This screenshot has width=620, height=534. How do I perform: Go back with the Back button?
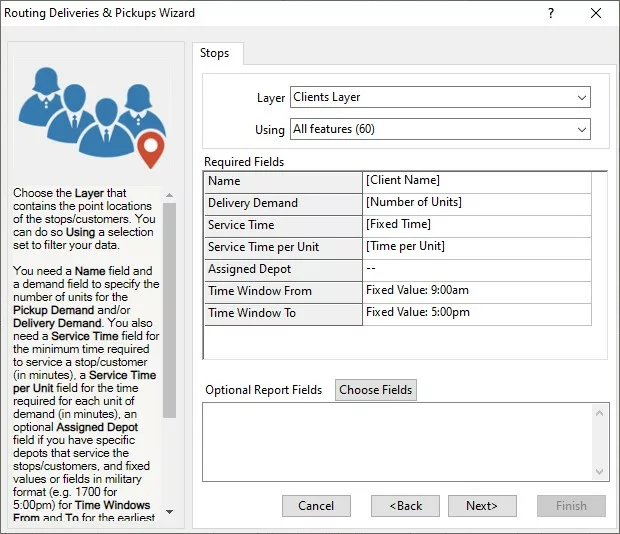(406, 506)
